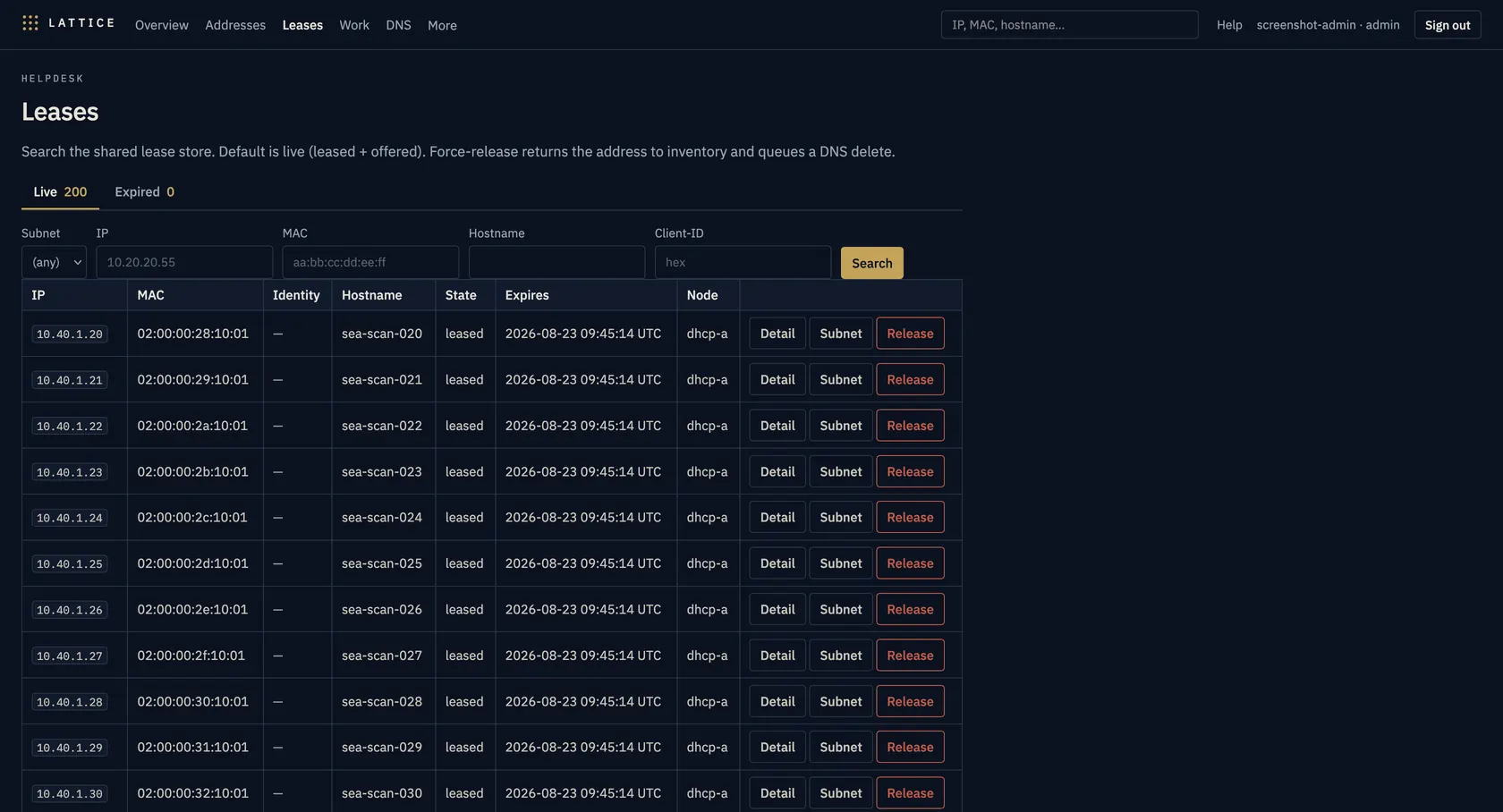Viewport: 1503px width, 812px height.
Task: Release the lease for sea-scan-024
Action: click(910, 517)
